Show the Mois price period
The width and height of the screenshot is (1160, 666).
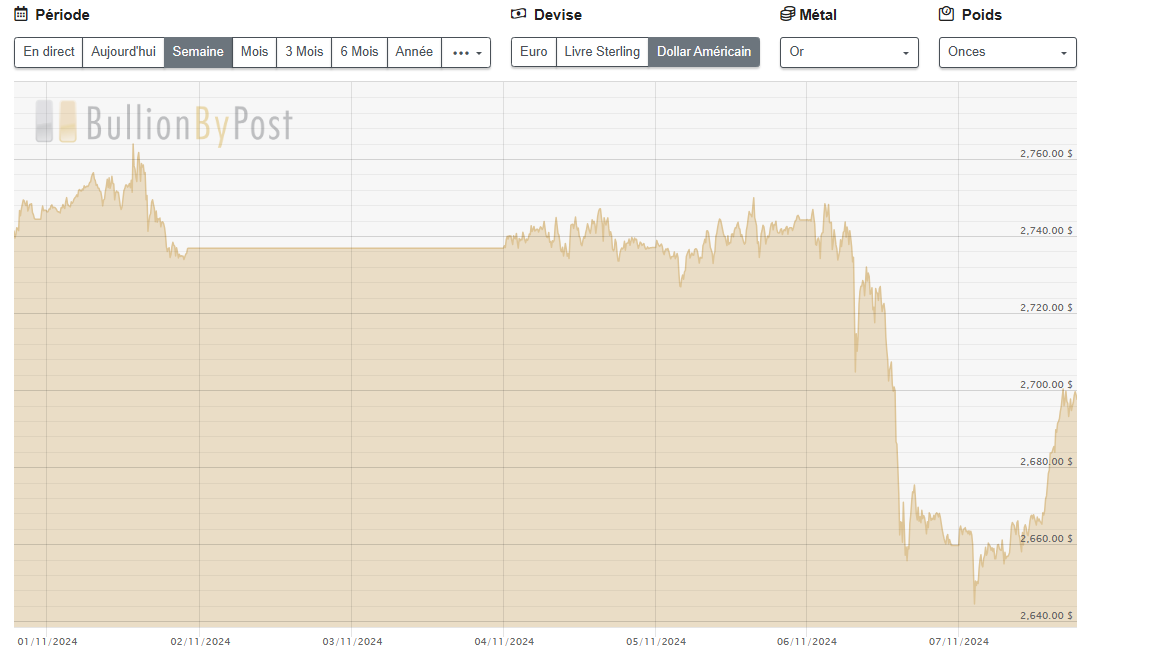tap(254, 52)
